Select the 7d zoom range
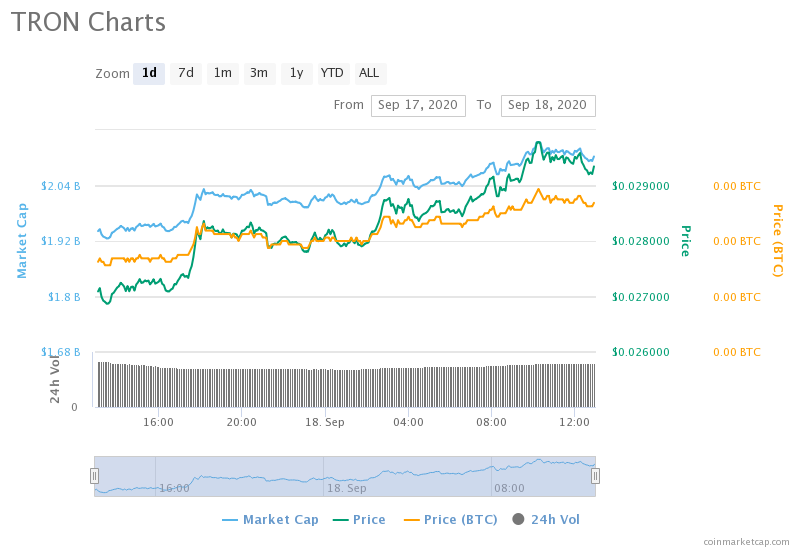The image size is (800, 550). (x=186, y=73)
